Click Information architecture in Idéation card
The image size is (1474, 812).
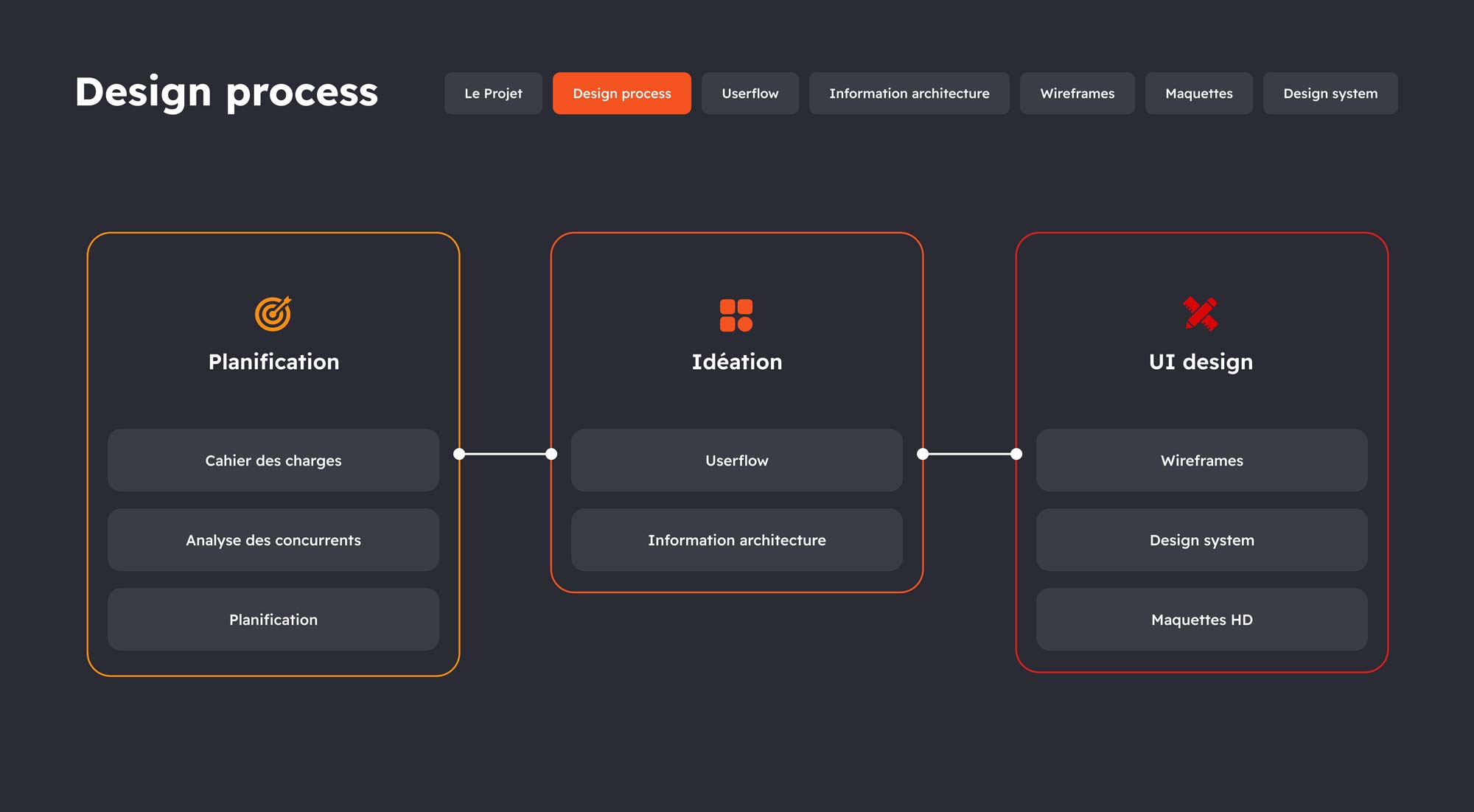(736, 540)
